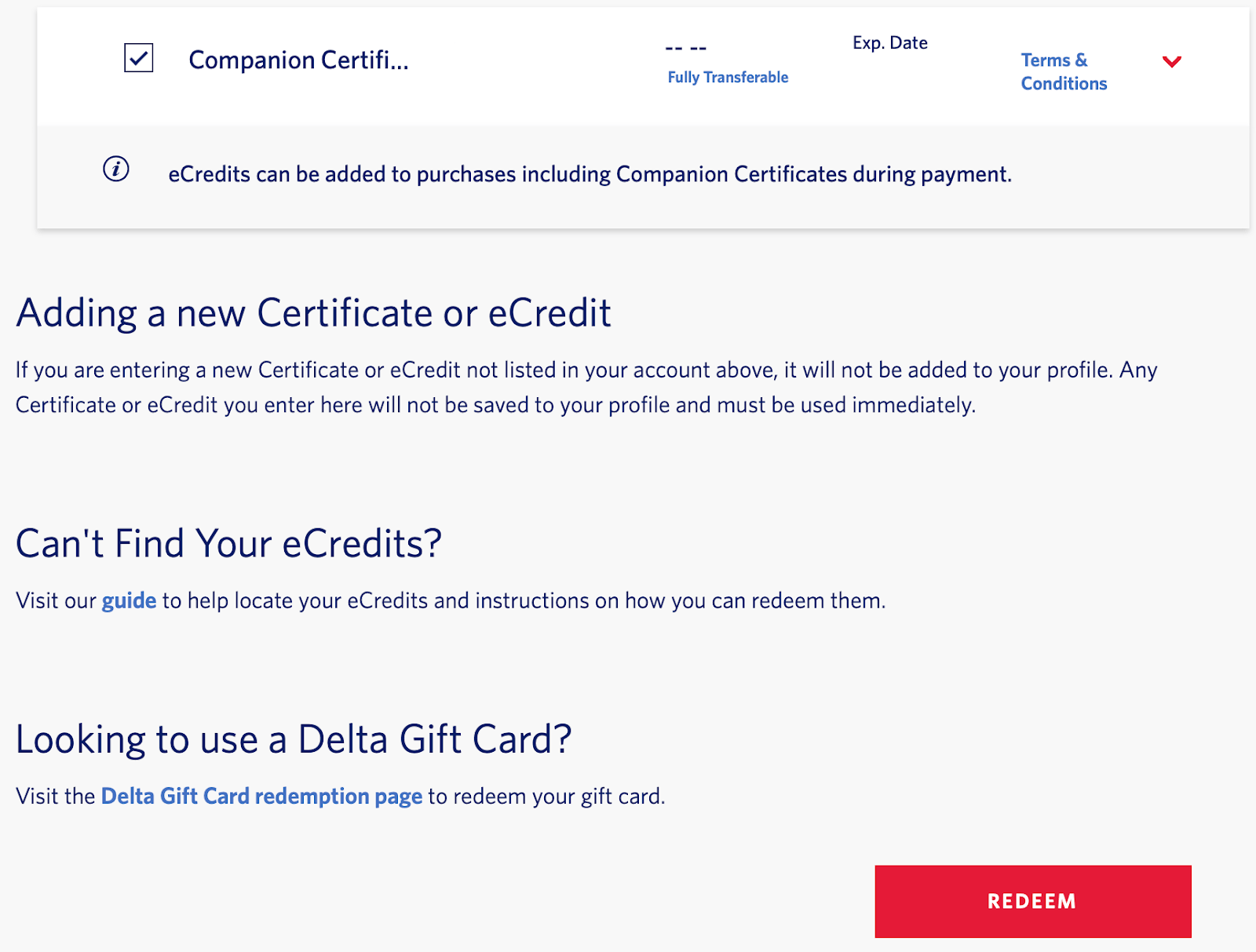Open the eCredits guide link
This screenshot has height=952, width=1256.
coord(129,600)
